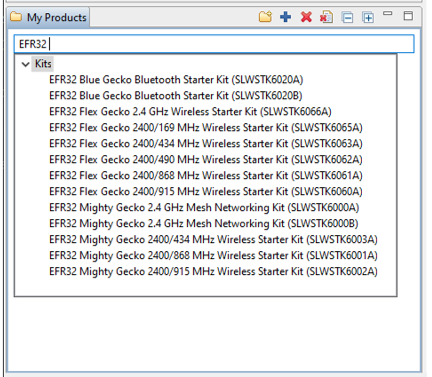Select Blue Gecko Bluetooth Starter Kit SLWSTK6020B

pos(176,96)
